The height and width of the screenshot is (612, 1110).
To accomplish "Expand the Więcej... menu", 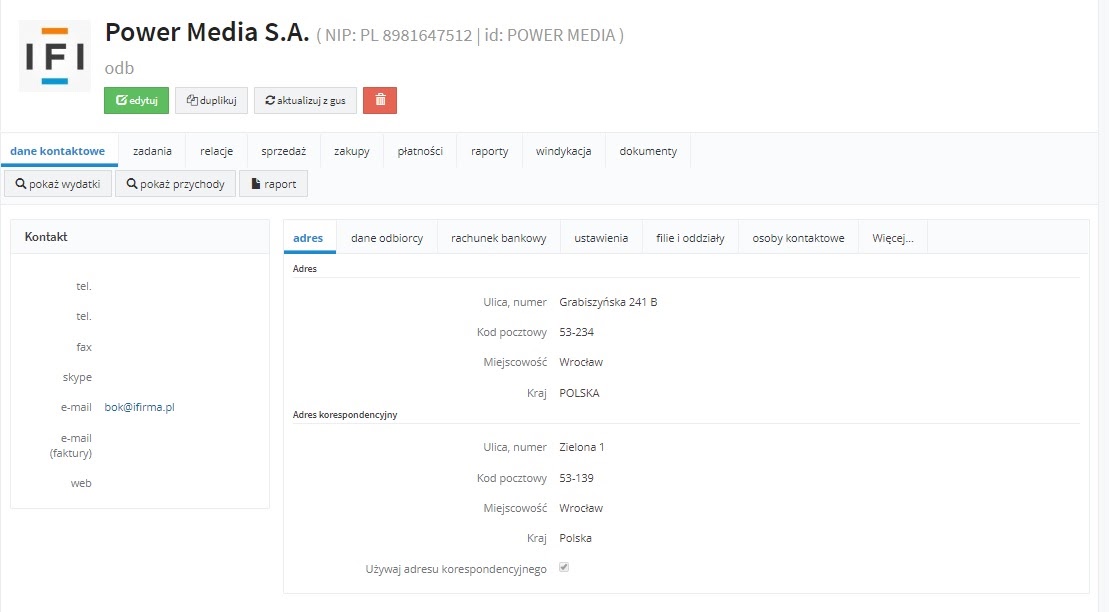I will (893, 238).
